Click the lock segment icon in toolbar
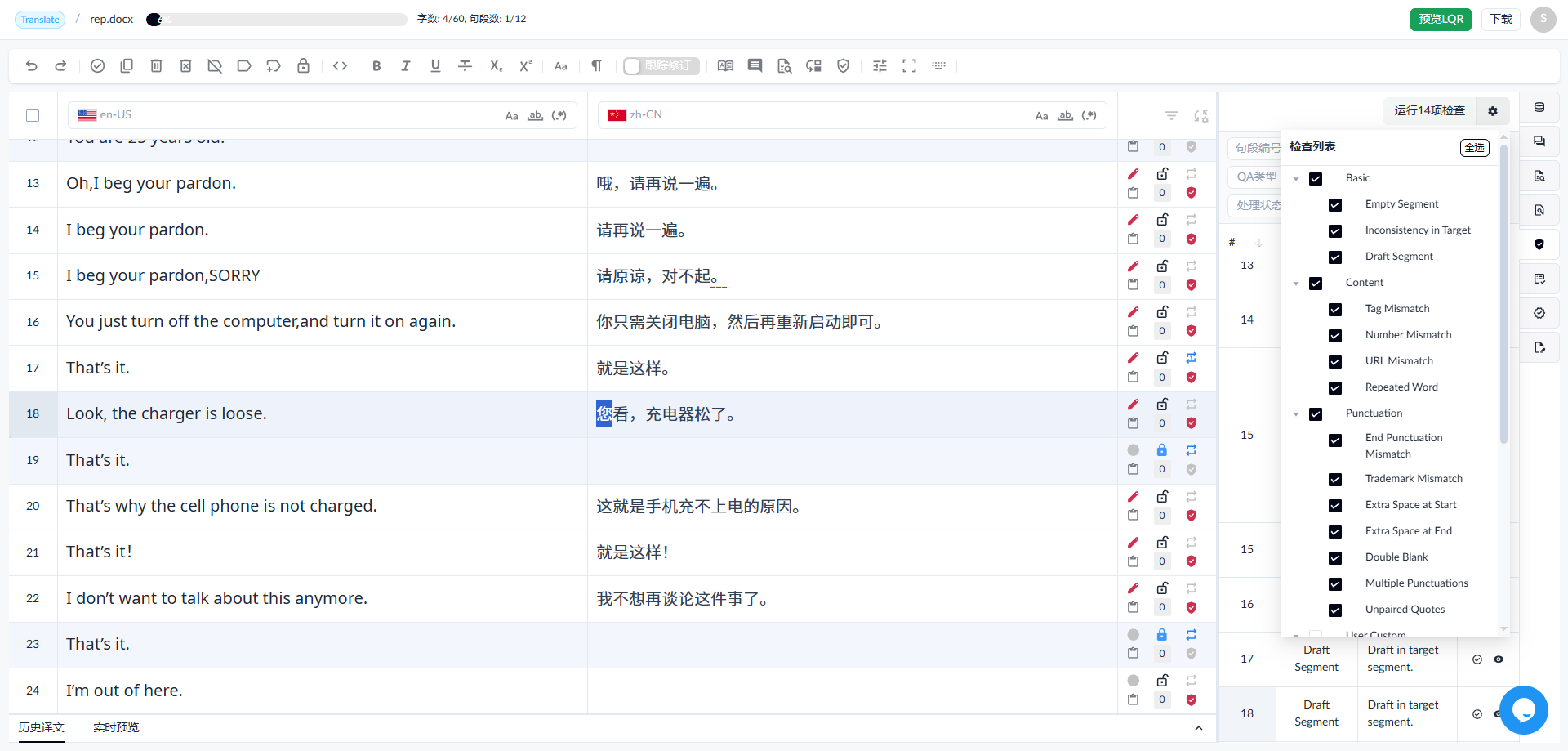Viewport: 1568px width, 751px height. [303, 66]
